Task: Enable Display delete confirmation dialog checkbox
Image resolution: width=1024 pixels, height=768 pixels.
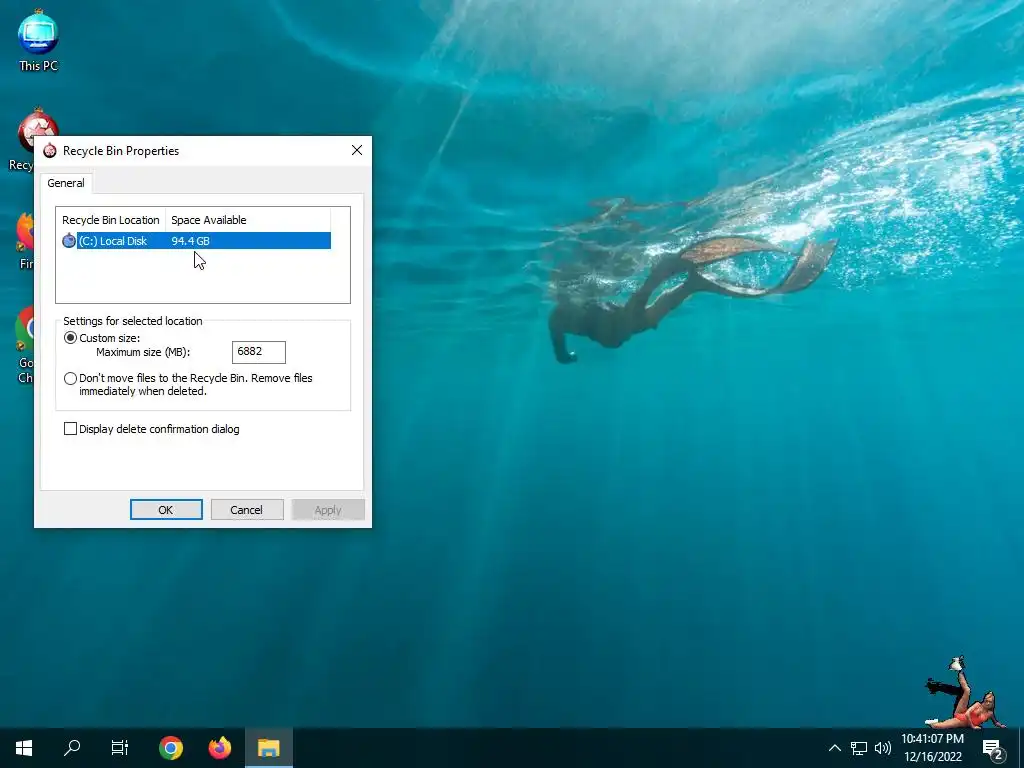Action: click(71, 428)
